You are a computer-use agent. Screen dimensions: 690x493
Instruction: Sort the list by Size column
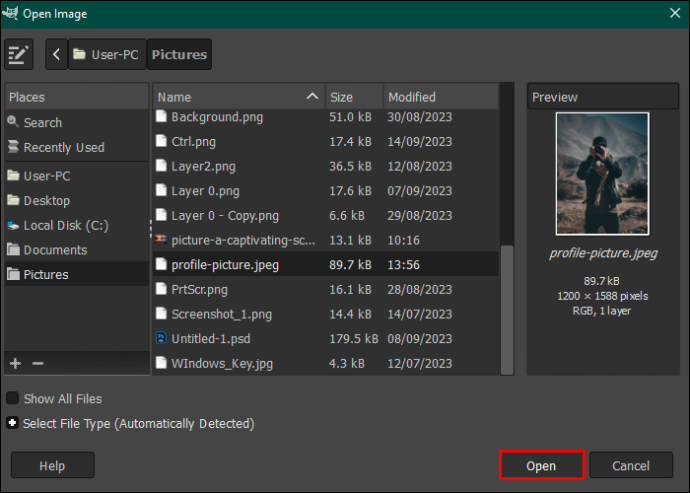354,97
